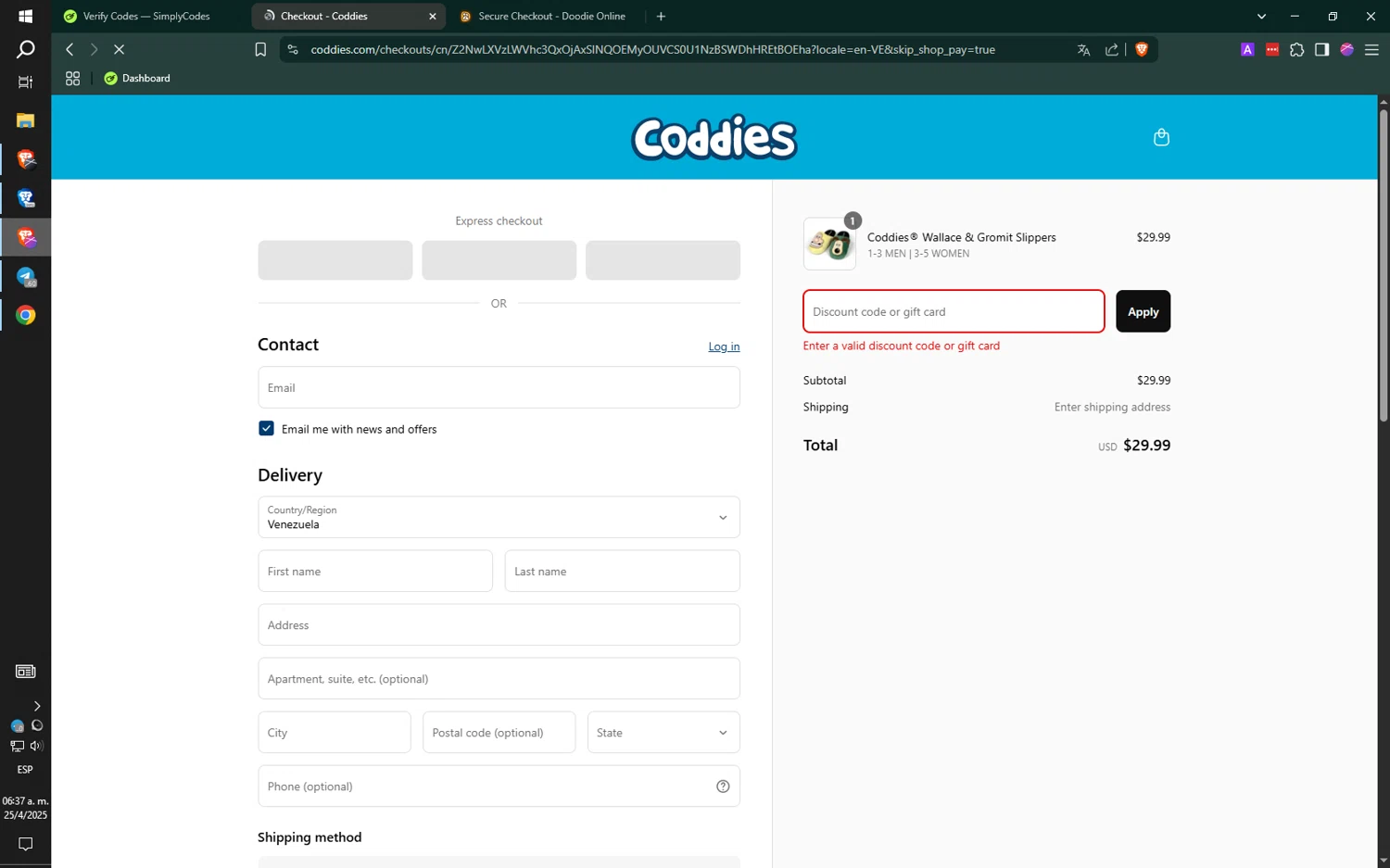This screenshot has width=1390, height=868.
Task: Click the Phone (optional) field
Action: pyautogui.click(x=499, y=786)
